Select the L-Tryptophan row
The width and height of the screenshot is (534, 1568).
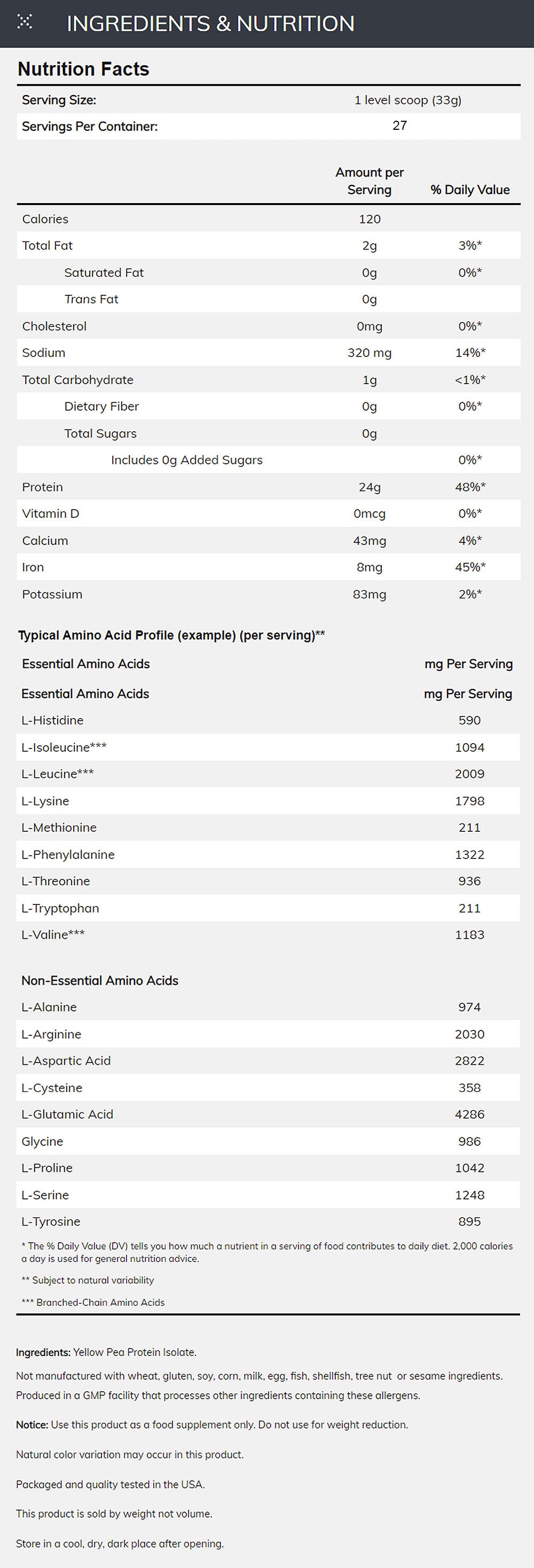pos(268,908)
